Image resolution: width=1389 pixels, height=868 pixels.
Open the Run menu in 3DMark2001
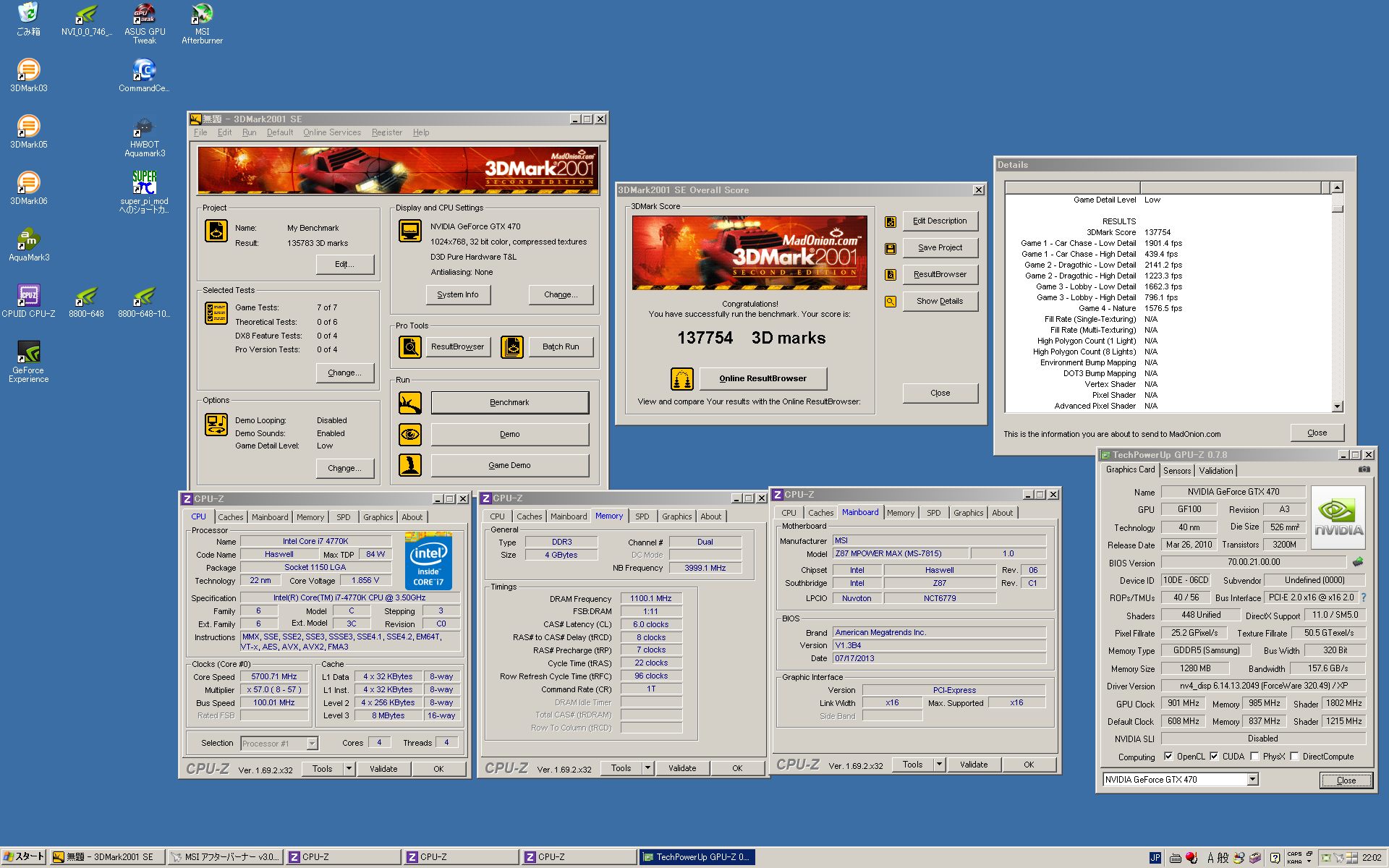click(249, 132)
